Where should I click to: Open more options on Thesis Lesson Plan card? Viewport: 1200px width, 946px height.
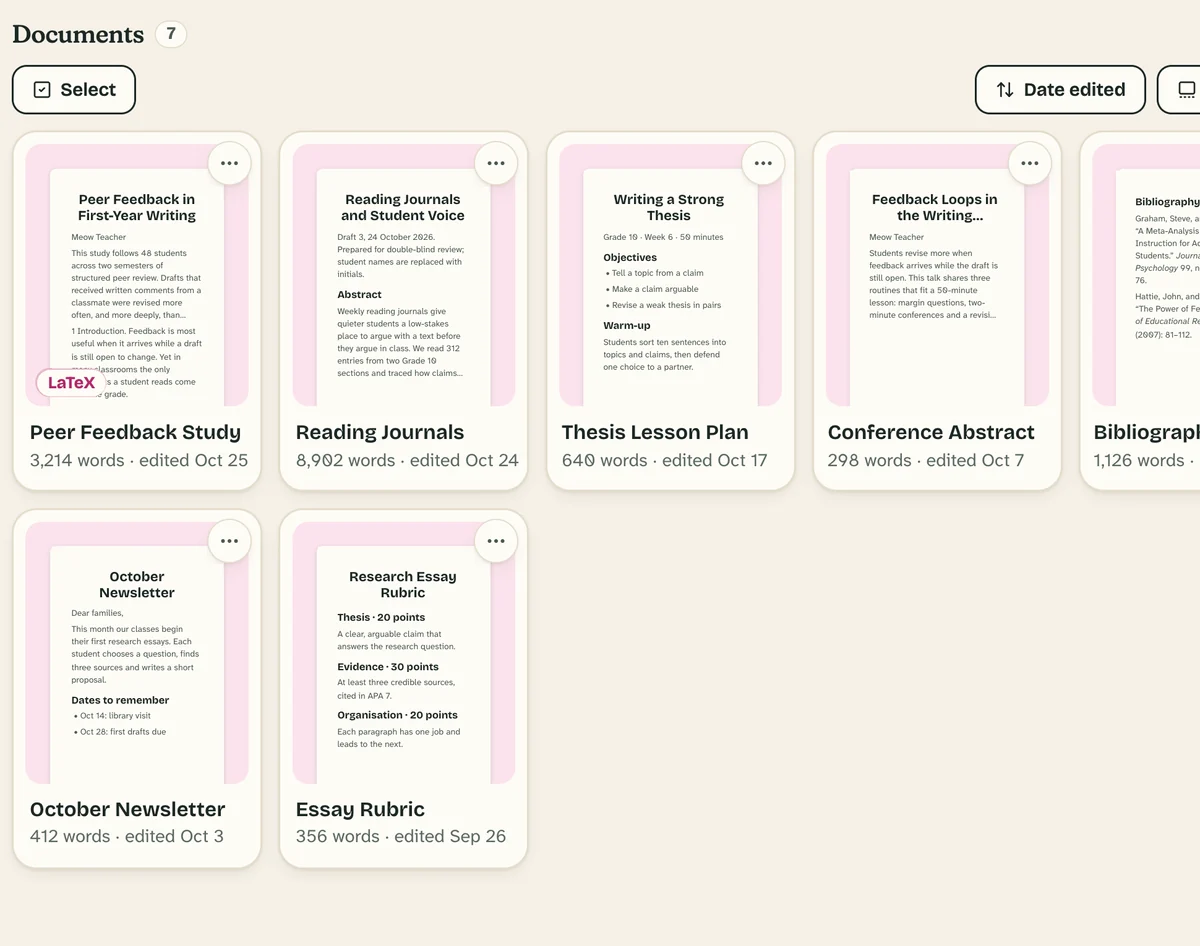tap(763, 163)
